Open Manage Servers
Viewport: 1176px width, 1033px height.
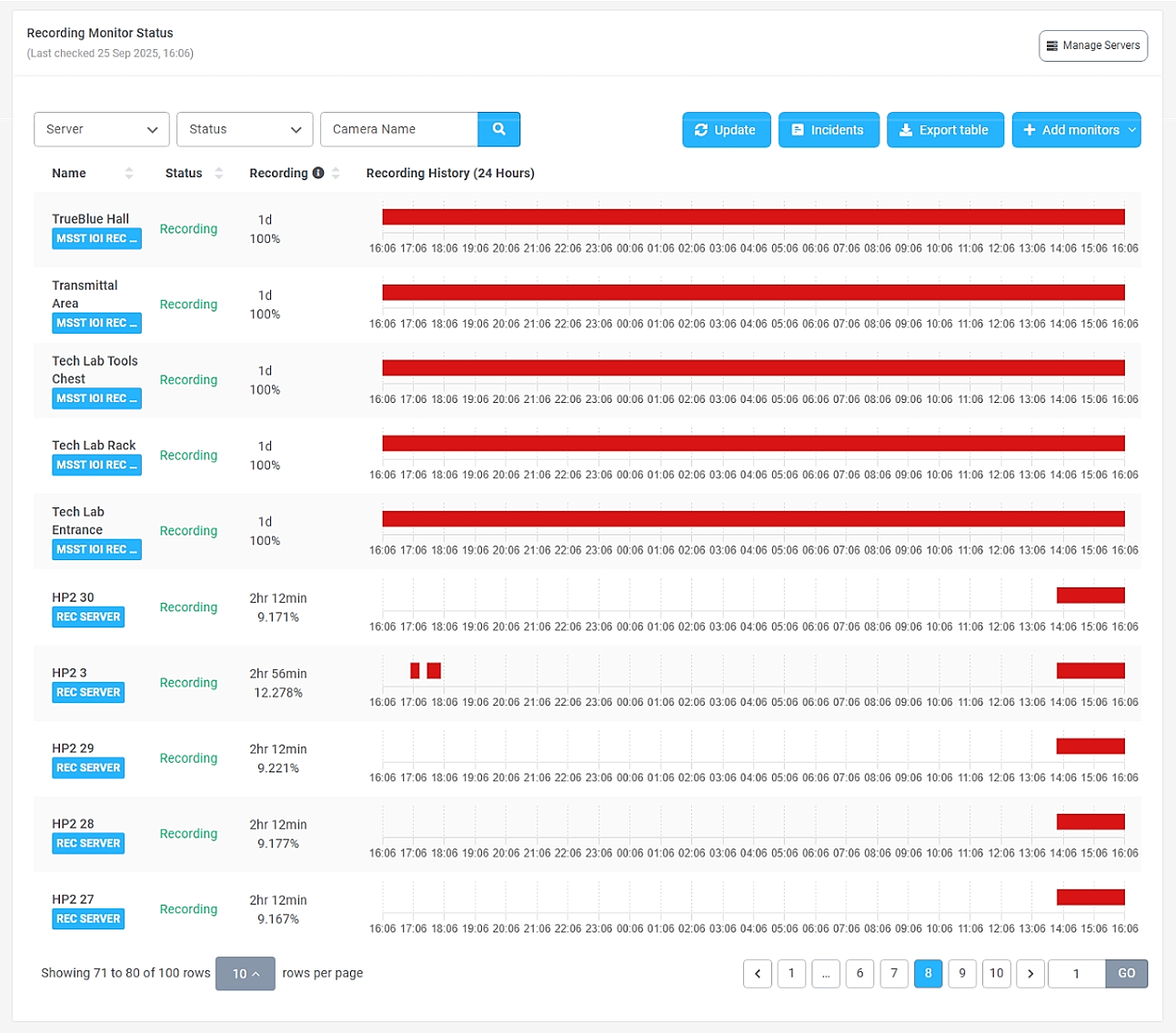(1092, 45)
